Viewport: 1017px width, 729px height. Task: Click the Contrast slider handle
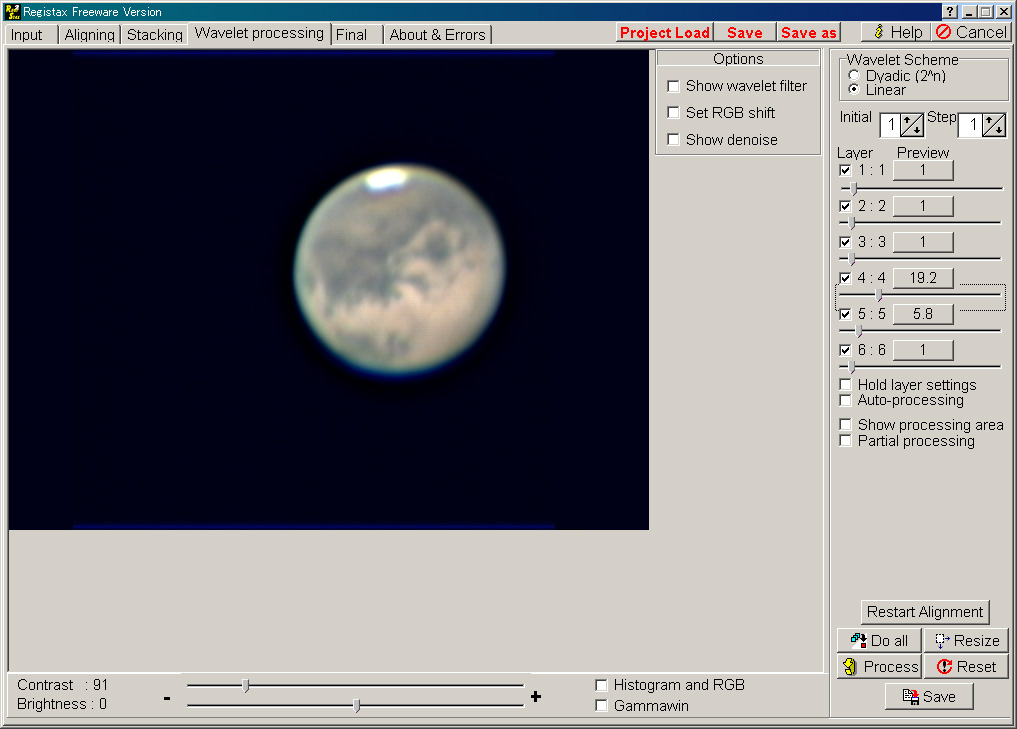tap(246, 686)
